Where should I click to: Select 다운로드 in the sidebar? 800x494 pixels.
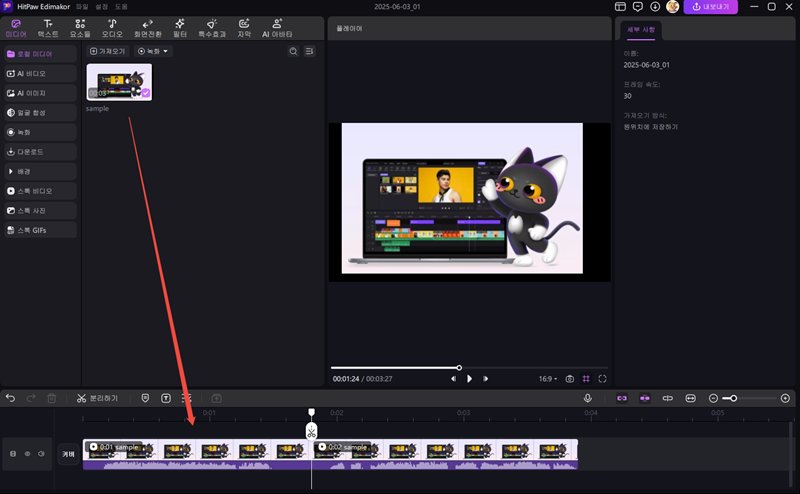(x=40, y=152)
